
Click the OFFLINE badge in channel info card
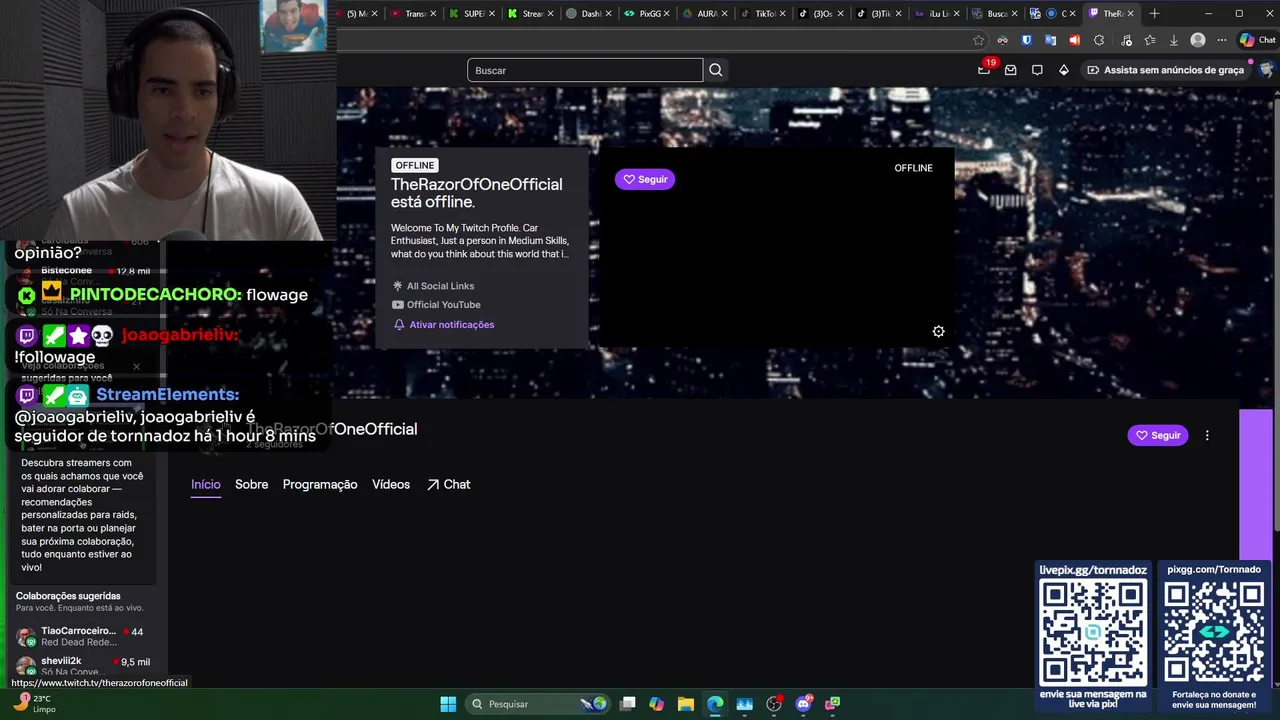coord(415,165)
